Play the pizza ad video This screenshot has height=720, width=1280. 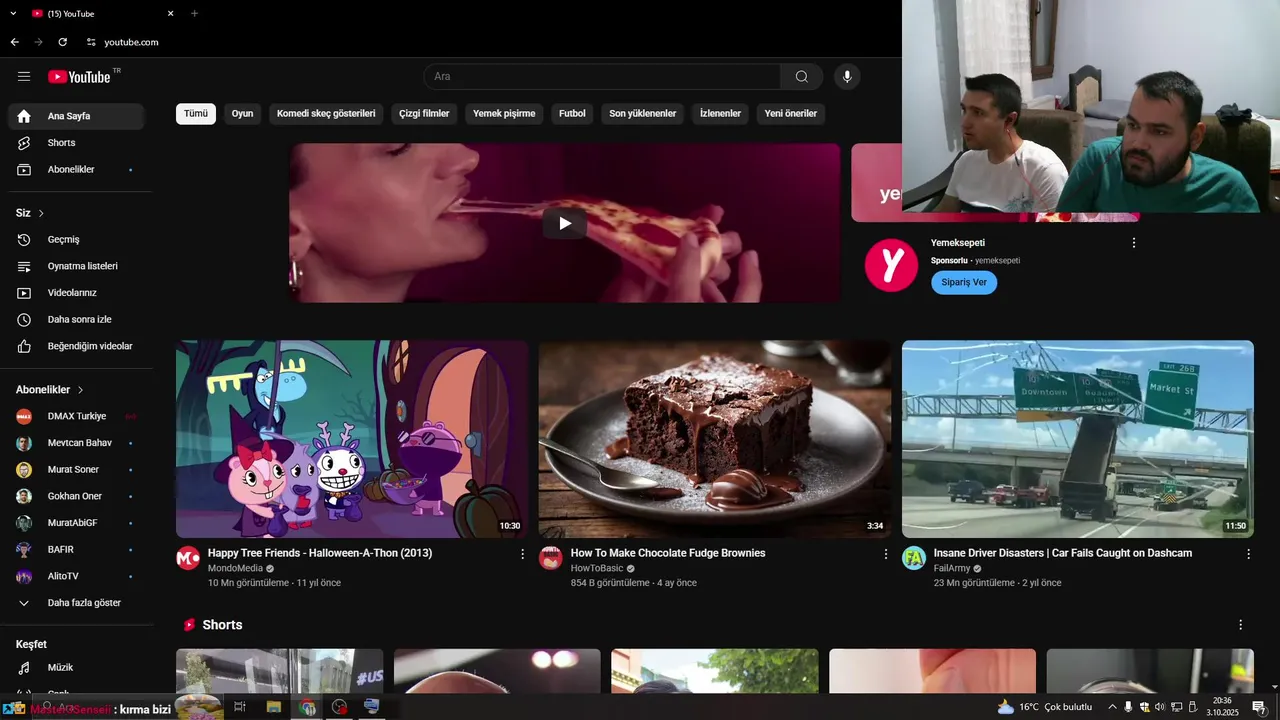565,223
